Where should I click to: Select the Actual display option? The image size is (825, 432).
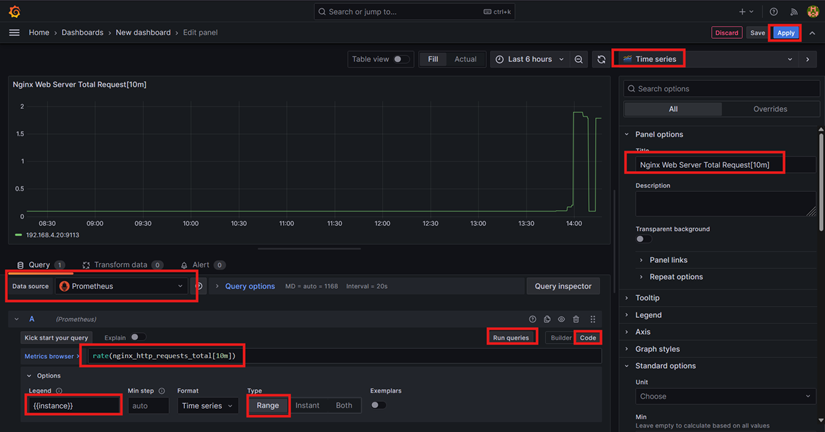tap(465, 59)
